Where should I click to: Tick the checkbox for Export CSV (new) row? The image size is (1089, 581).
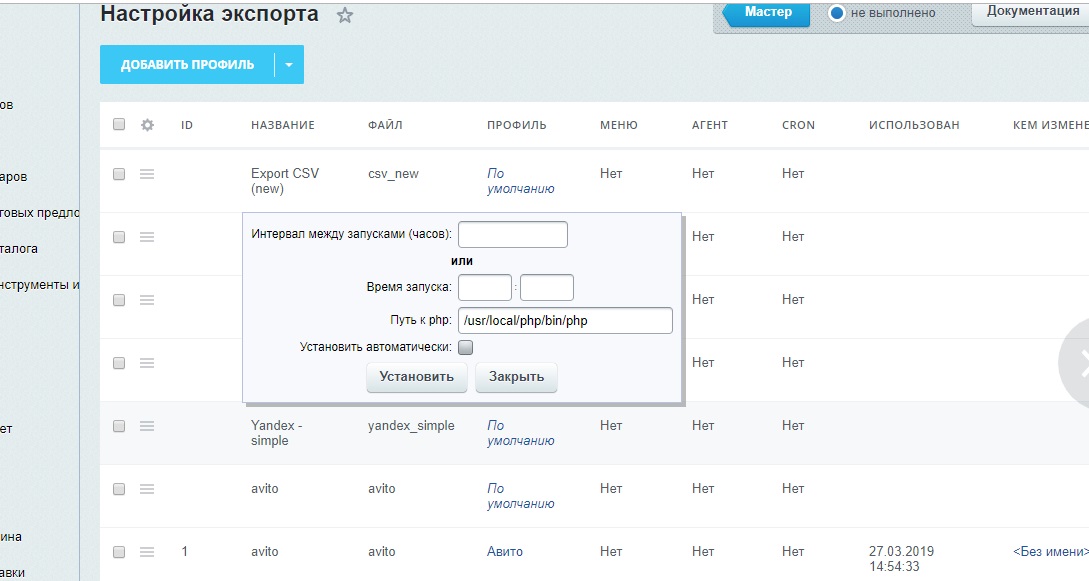tap(119, 174)
